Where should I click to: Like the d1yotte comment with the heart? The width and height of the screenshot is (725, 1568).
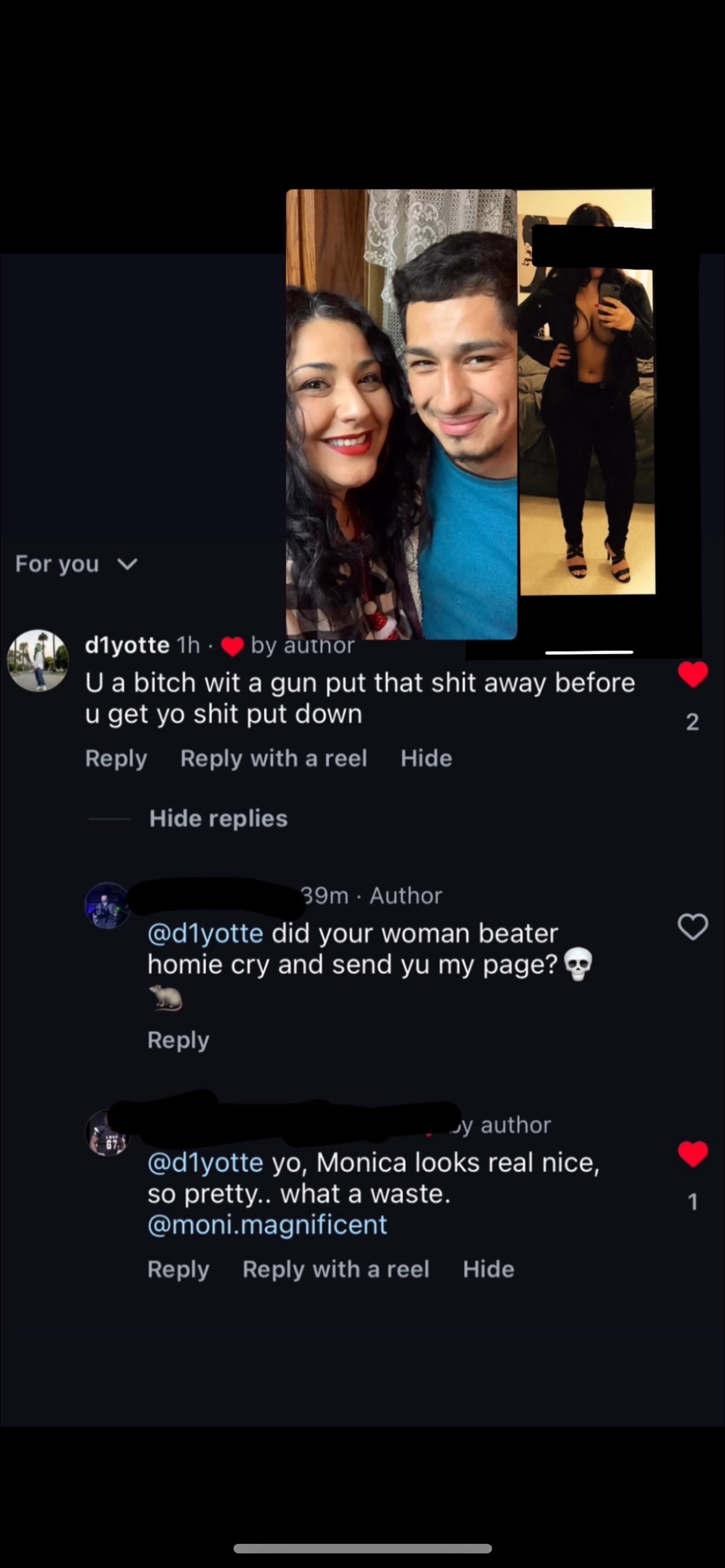(x=692, y=675)
